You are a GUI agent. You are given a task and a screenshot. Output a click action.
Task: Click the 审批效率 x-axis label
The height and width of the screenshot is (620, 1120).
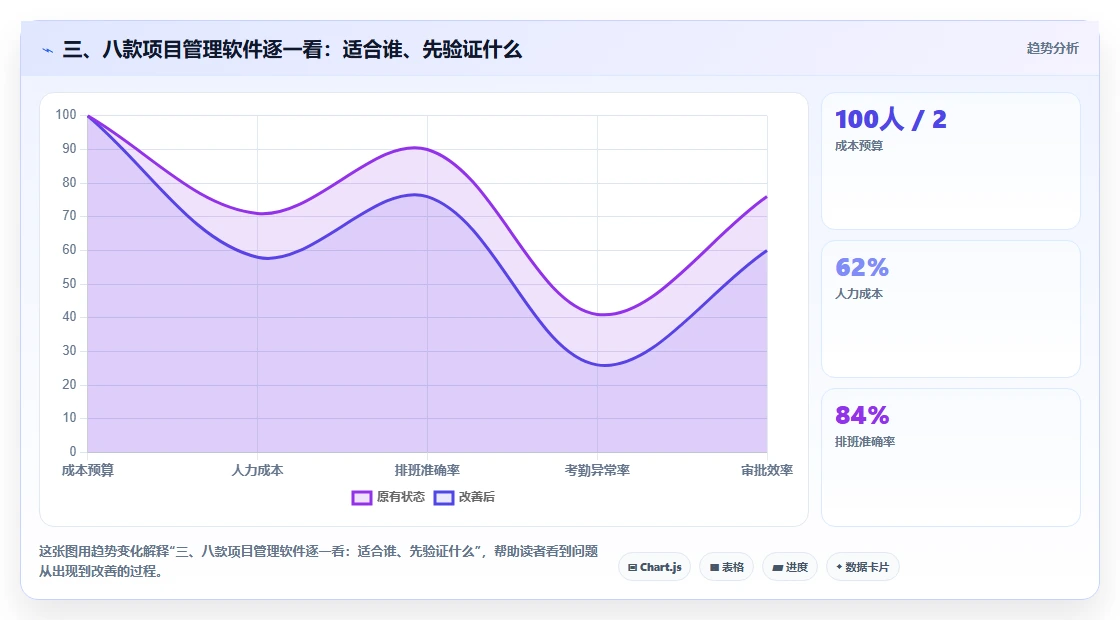pos(766,470)
